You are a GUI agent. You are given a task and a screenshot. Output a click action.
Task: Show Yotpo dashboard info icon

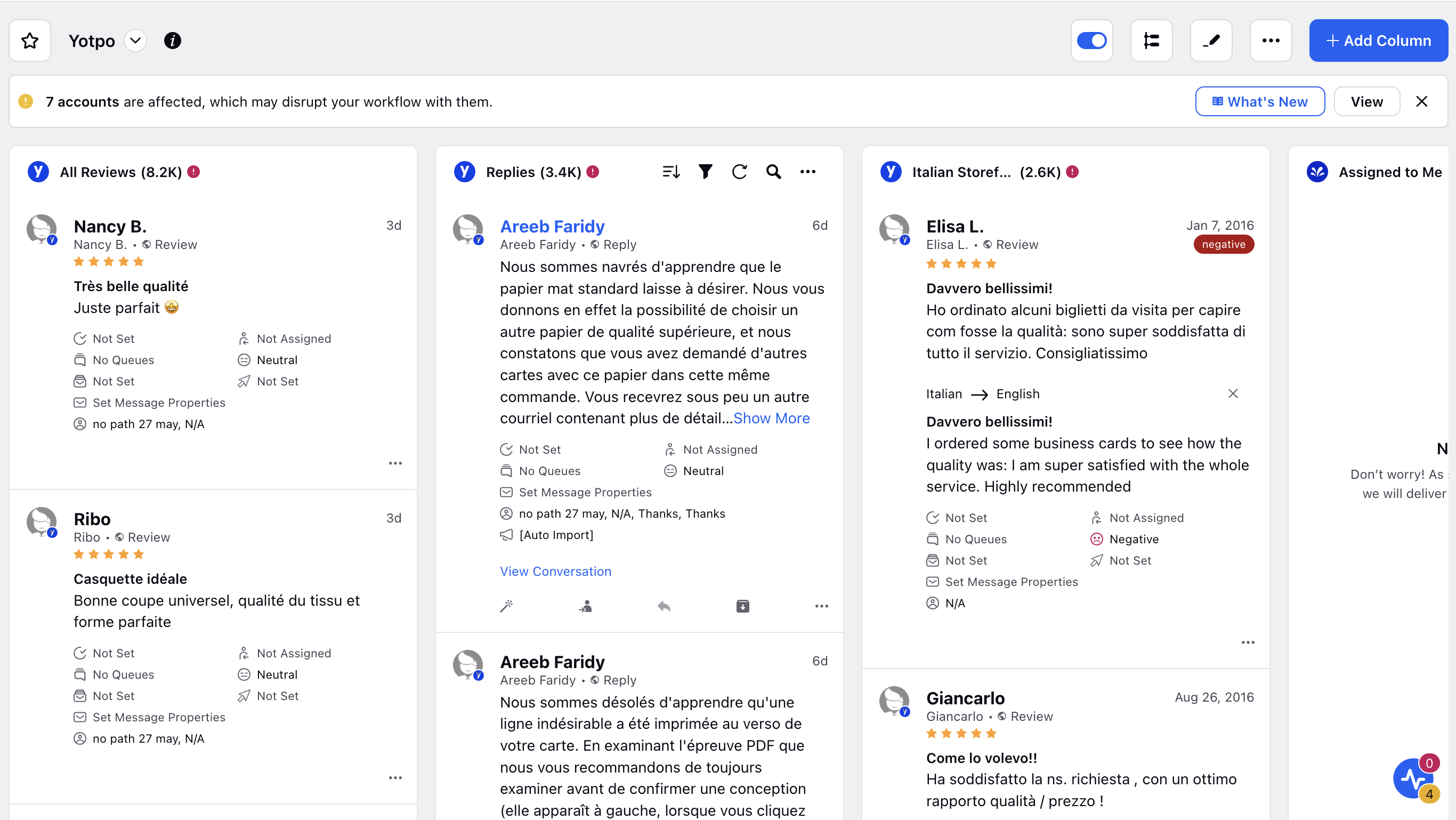tap(172, 41)
